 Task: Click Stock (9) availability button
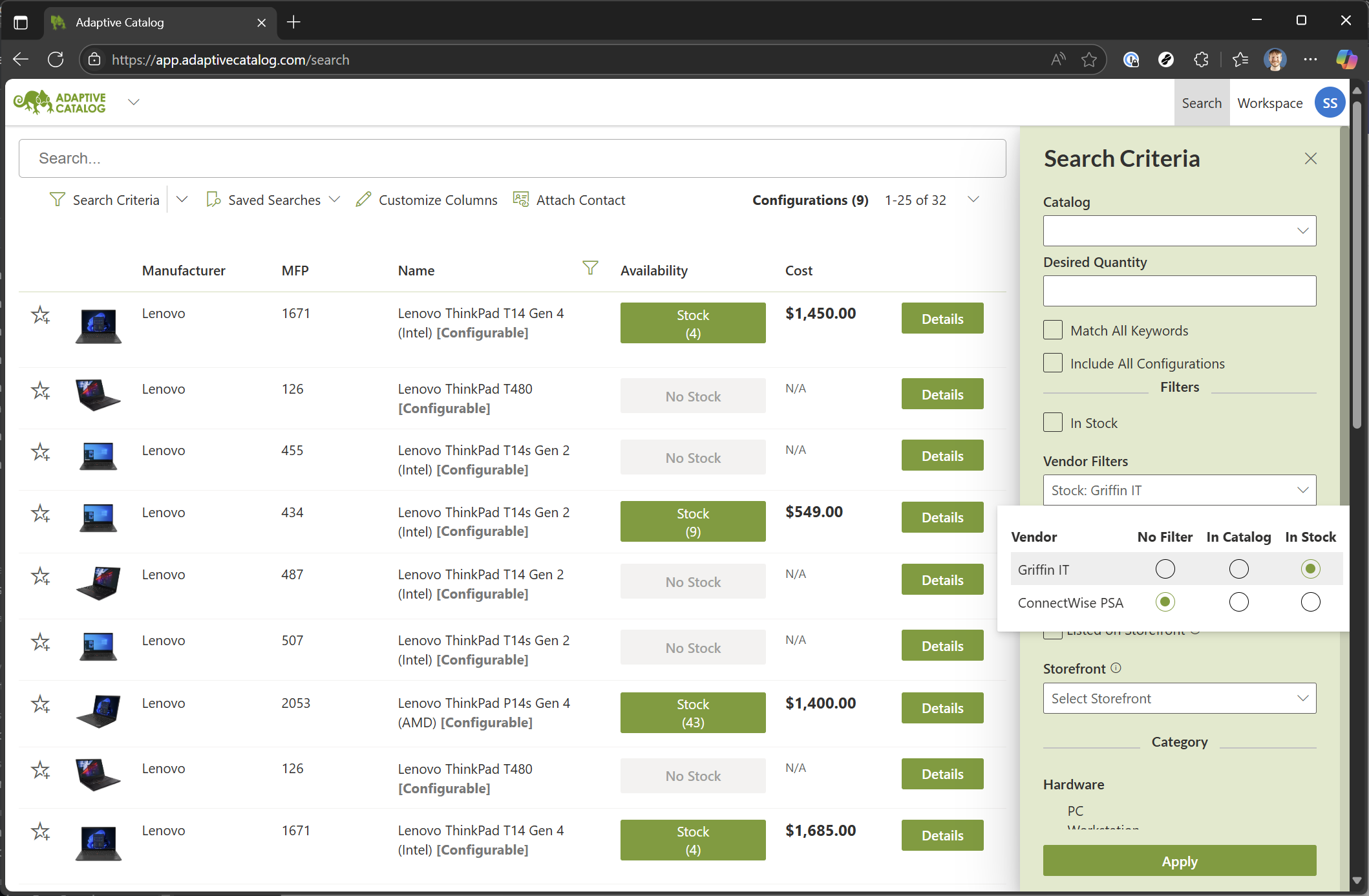tap(692, 522)
